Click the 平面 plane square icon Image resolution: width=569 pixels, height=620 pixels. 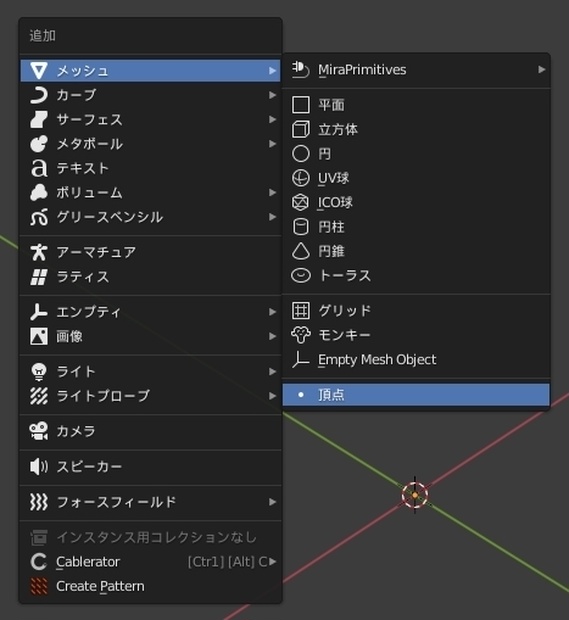(x=301, y=105)
